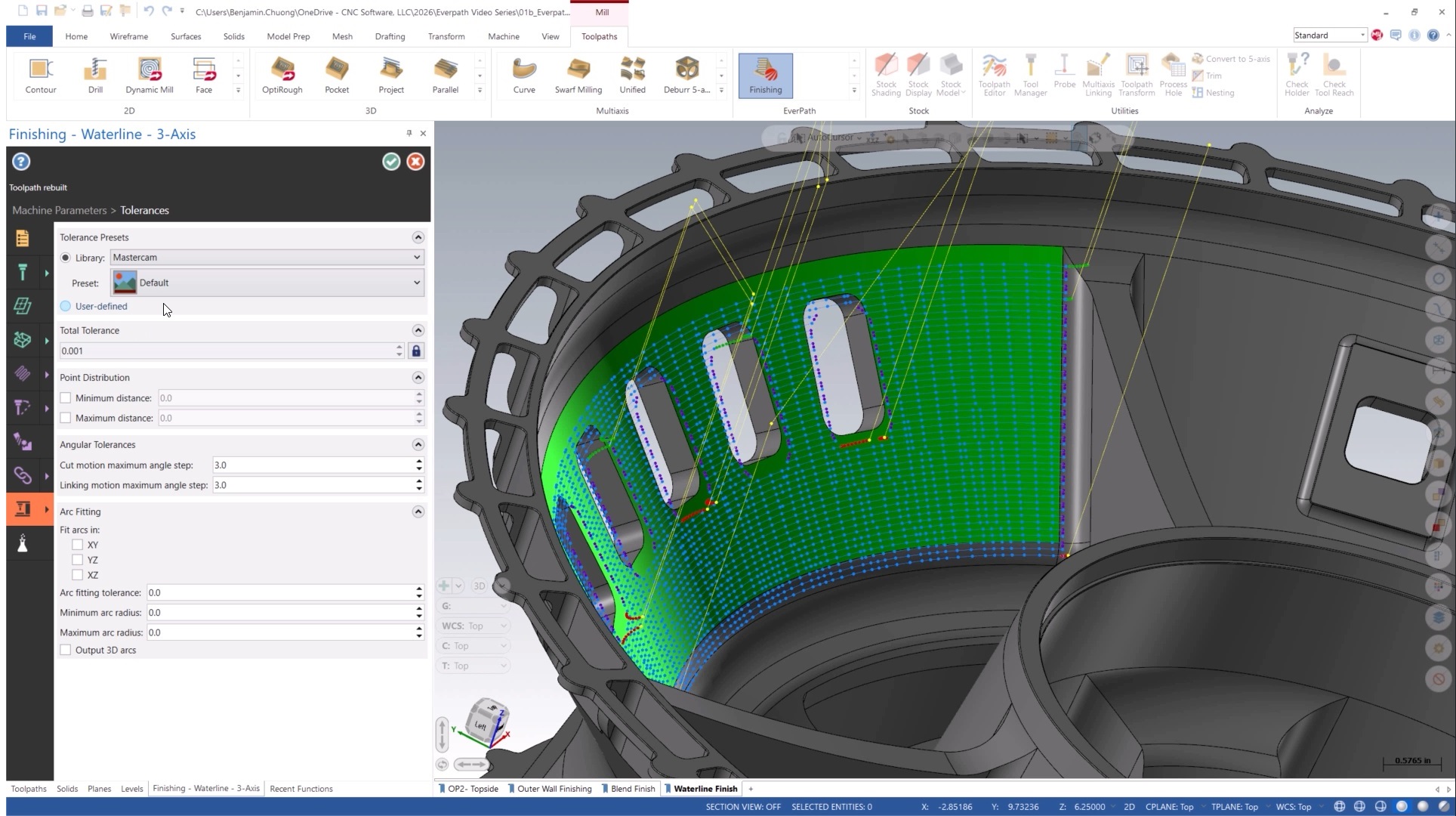The height and width of the screenshot is (816, 1456).
Task: Collapse the Angular Tolerances section
Action: point(418,444)
